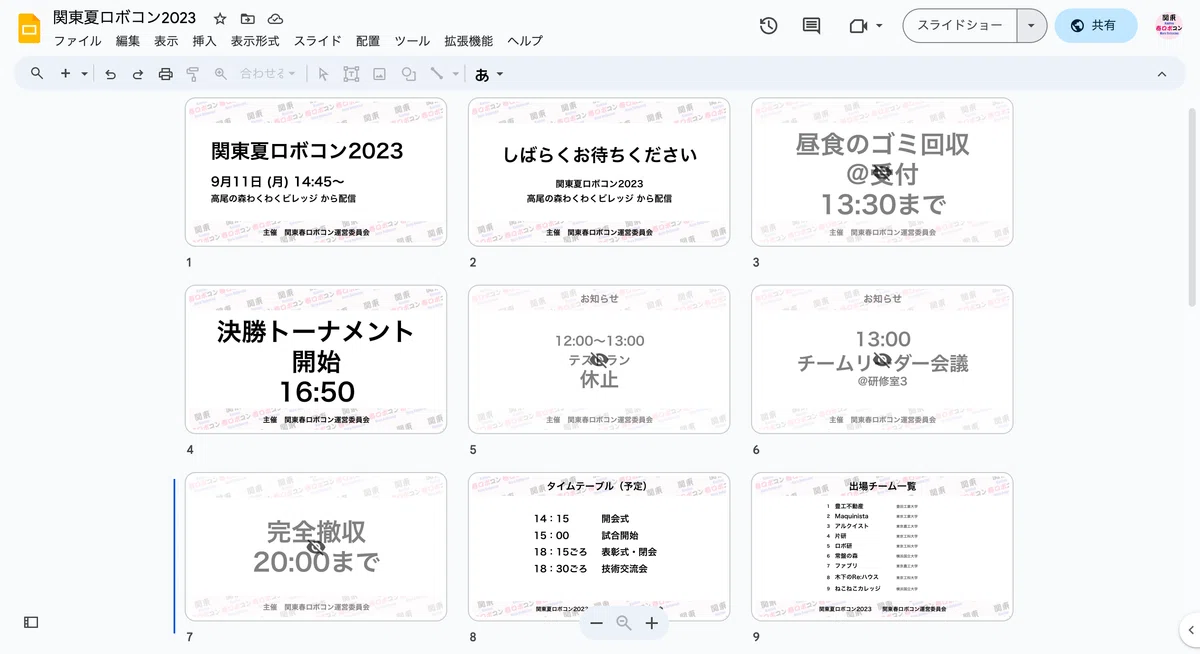
Task: Open the 合わせる zoom dropdown
Action: point(269,74)
